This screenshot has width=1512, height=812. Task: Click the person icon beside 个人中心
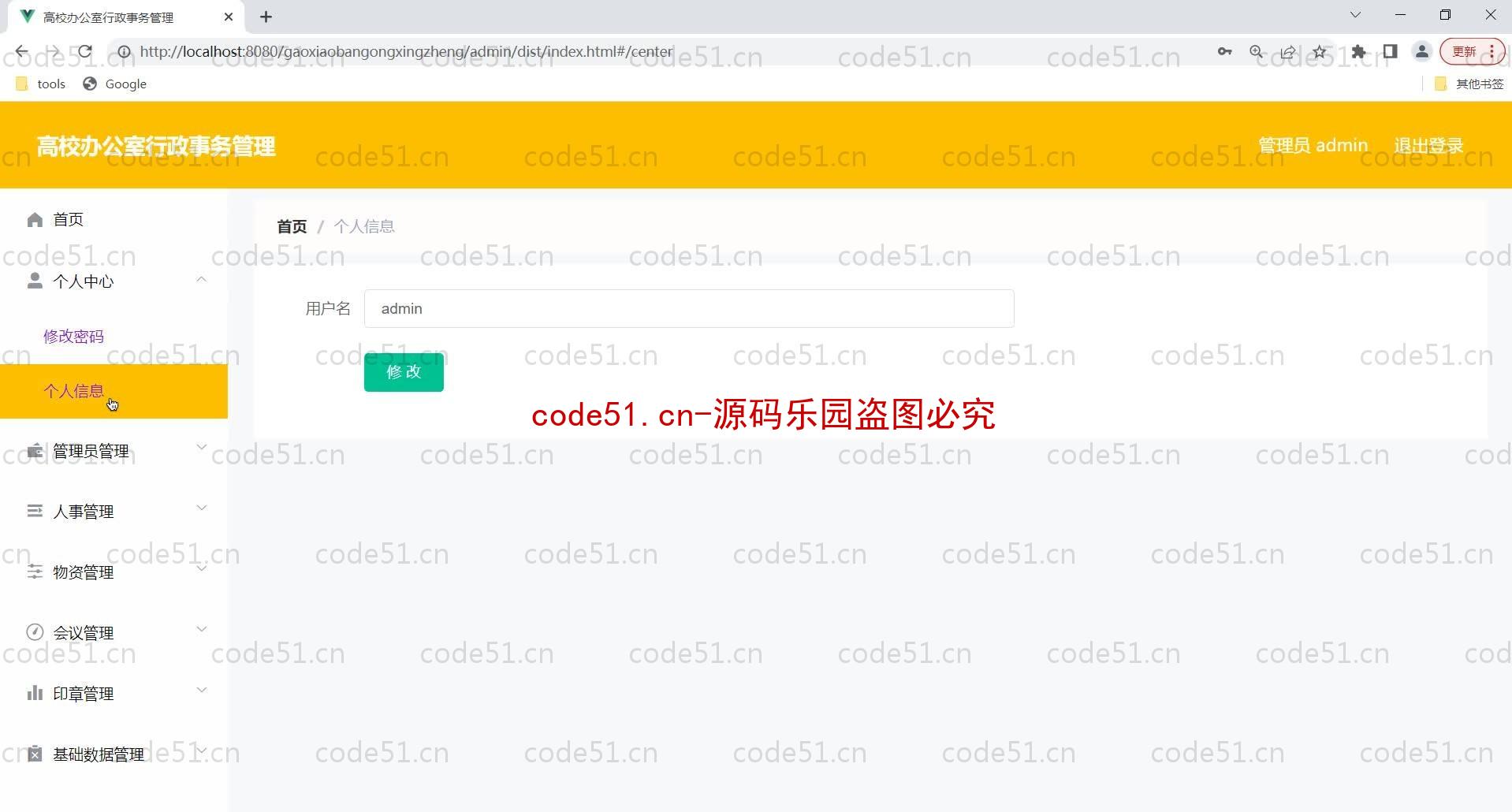[35, 281]
